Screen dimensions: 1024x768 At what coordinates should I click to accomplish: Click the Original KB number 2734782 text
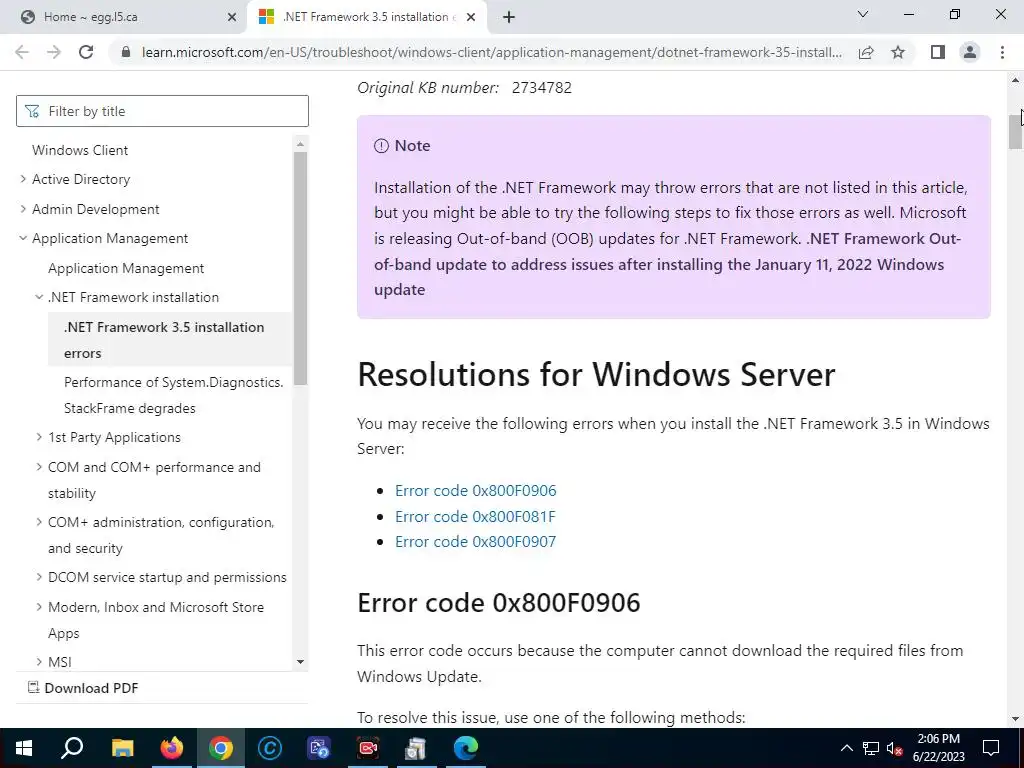click(464, 88)
